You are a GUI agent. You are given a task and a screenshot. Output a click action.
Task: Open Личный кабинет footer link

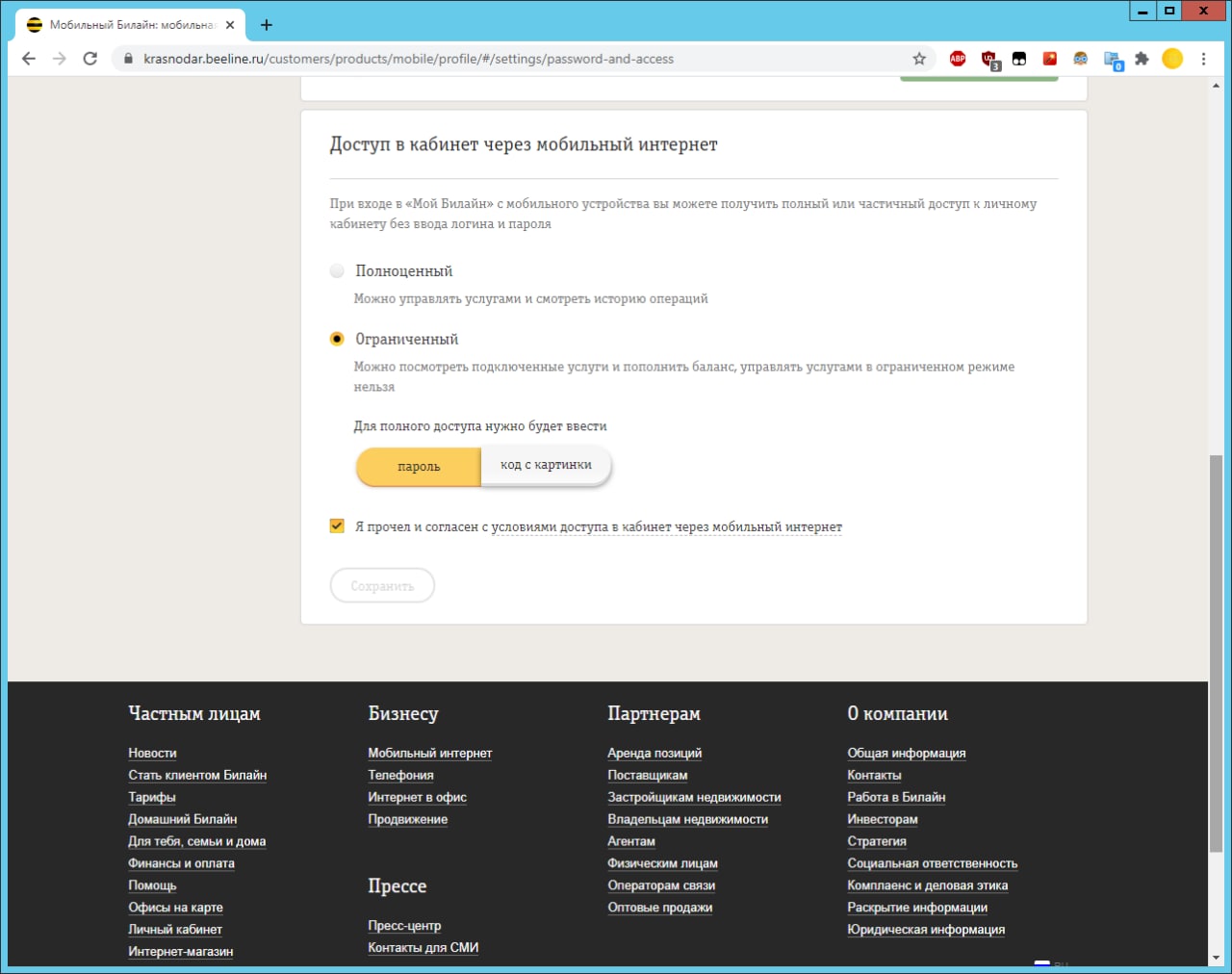point(175,930)
